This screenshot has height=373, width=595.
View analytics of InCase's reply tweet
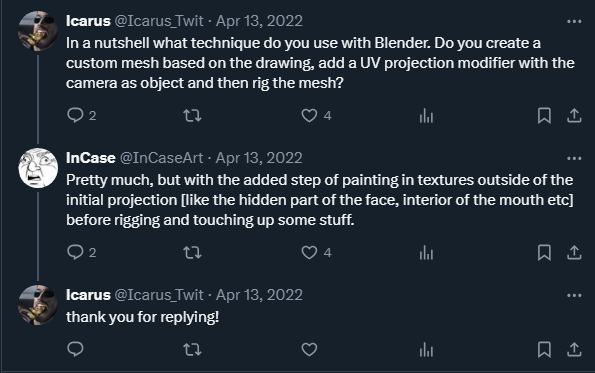[x=426, y=252]
